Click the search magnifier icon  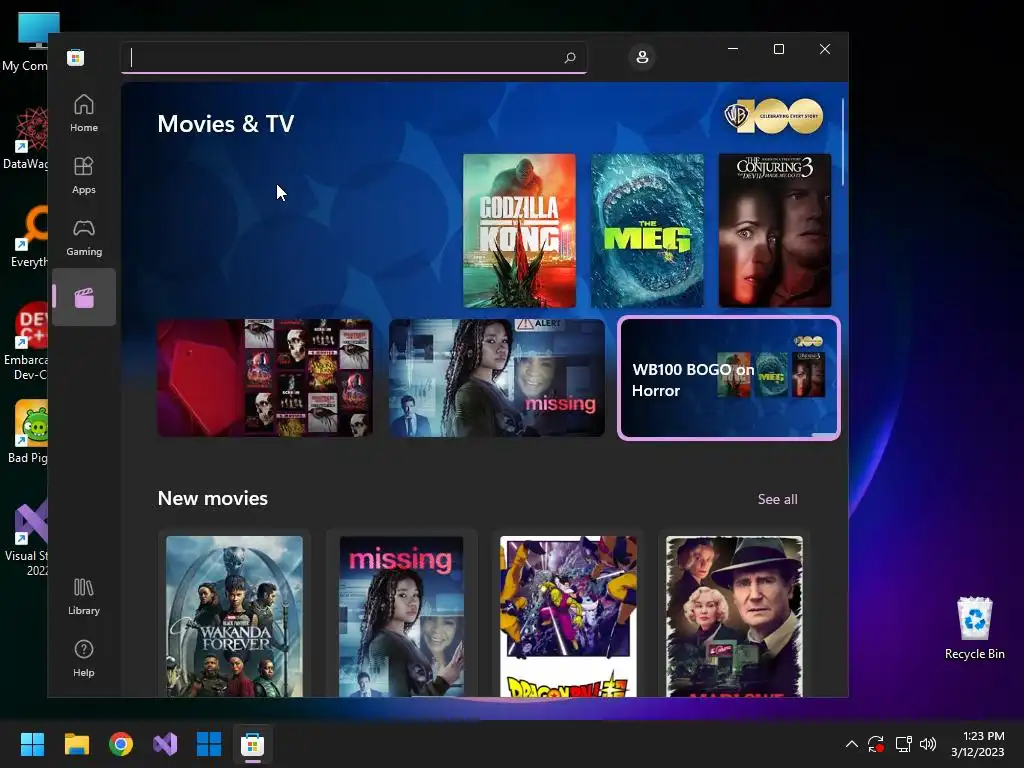[569, 57]
